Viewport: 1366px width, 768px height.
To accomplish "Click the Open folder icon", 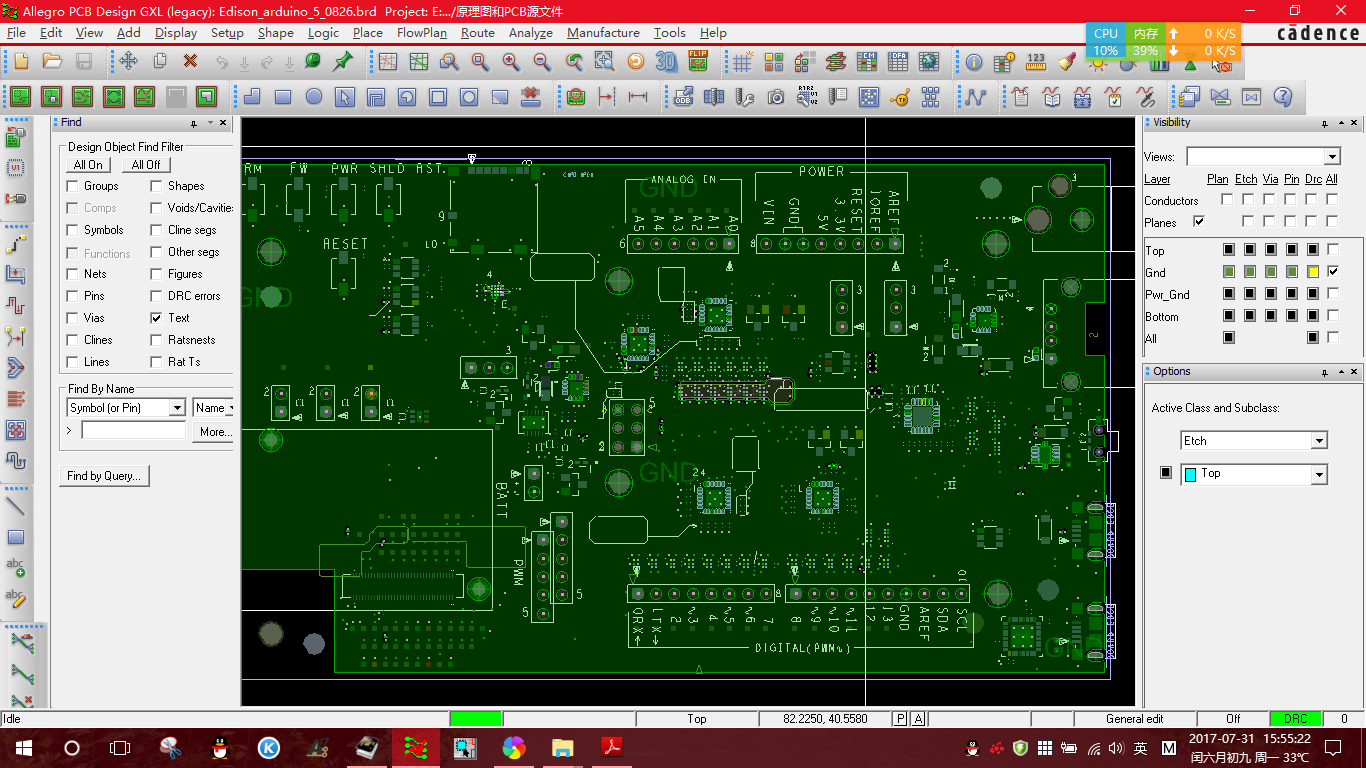I will click(53, 62).
